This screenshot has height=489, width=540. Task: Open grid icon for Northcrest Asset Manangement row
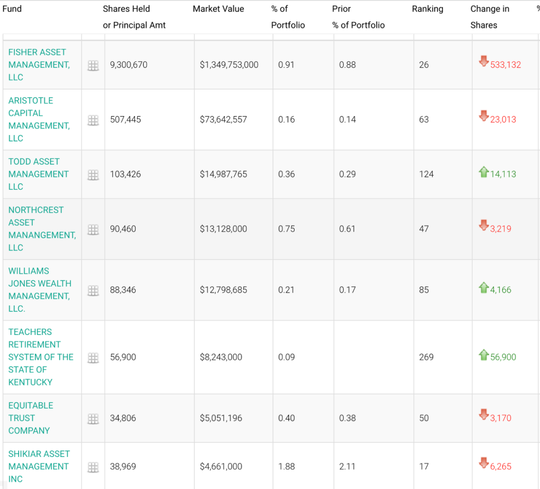(93, 229)
